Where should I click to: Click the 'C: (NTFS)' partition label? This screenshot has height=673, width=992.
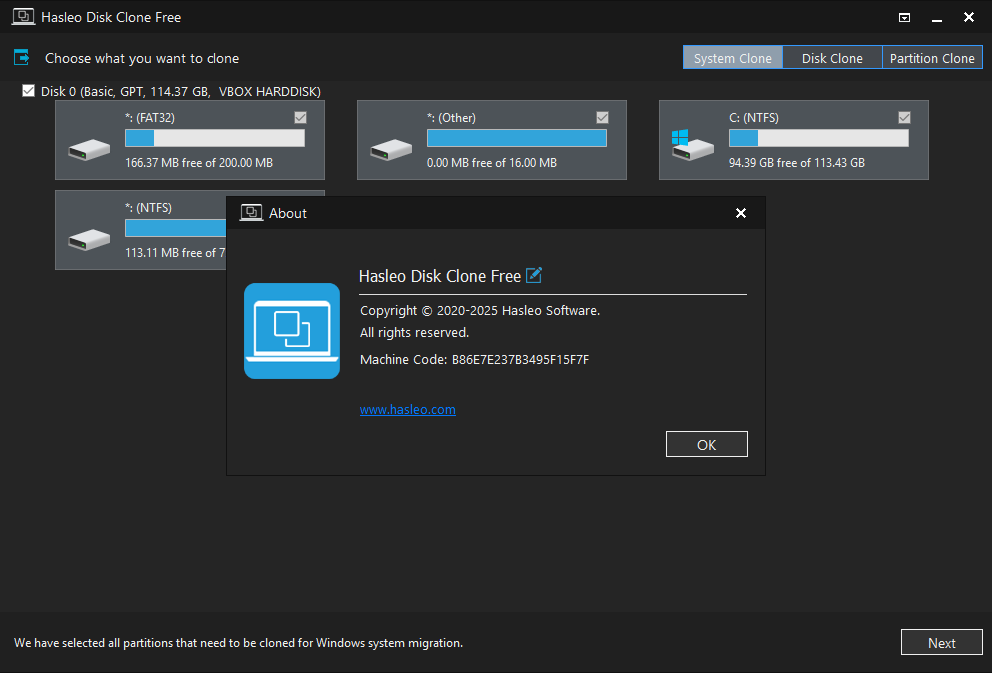(x=753, y=118)
